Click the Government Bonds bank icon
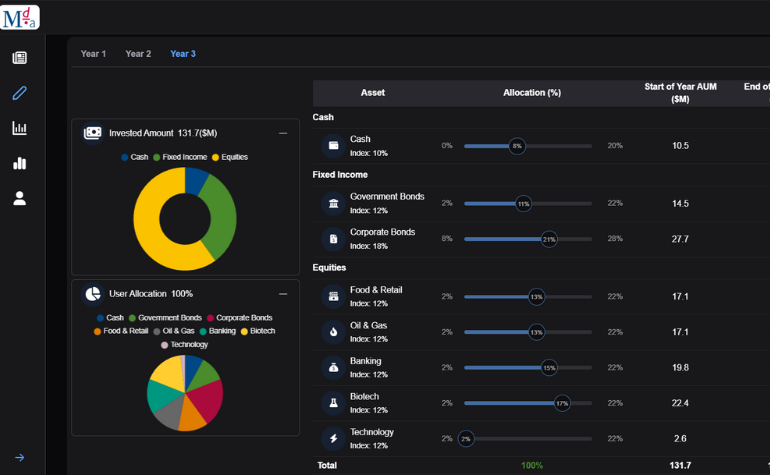770x475 pixels. tap(332, 204)
